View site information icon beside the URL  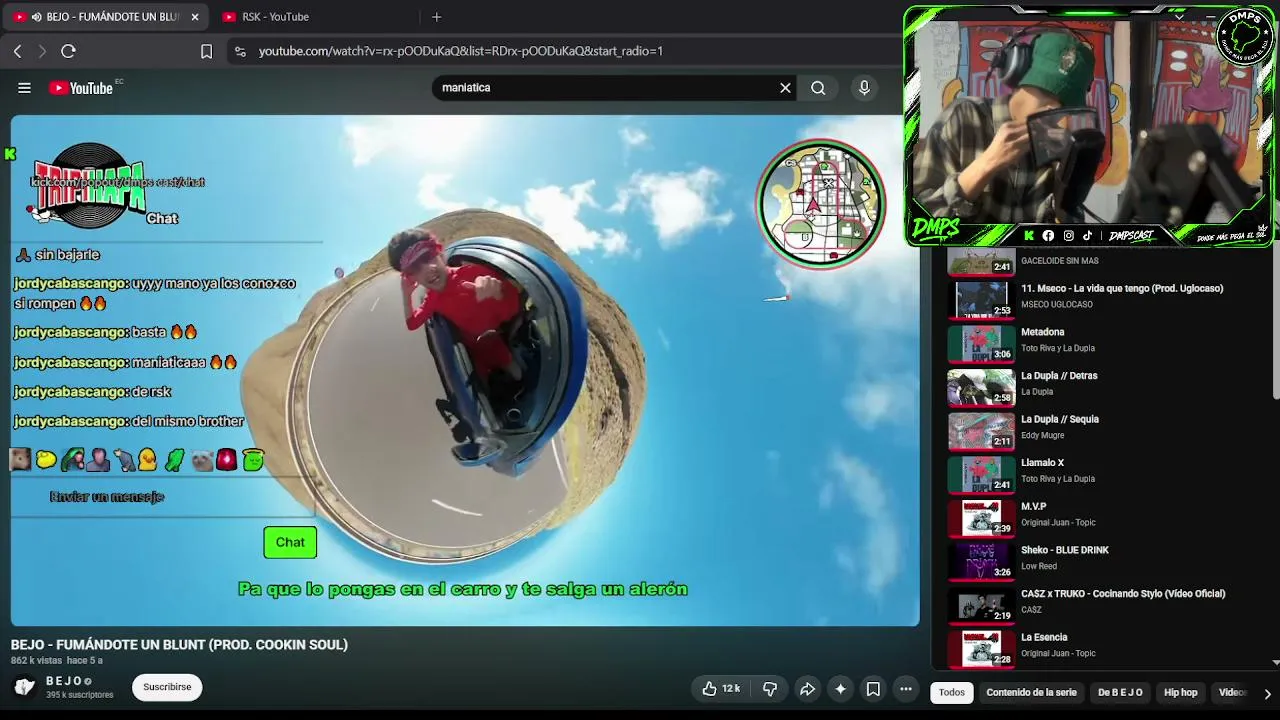(x=239, y=51)
